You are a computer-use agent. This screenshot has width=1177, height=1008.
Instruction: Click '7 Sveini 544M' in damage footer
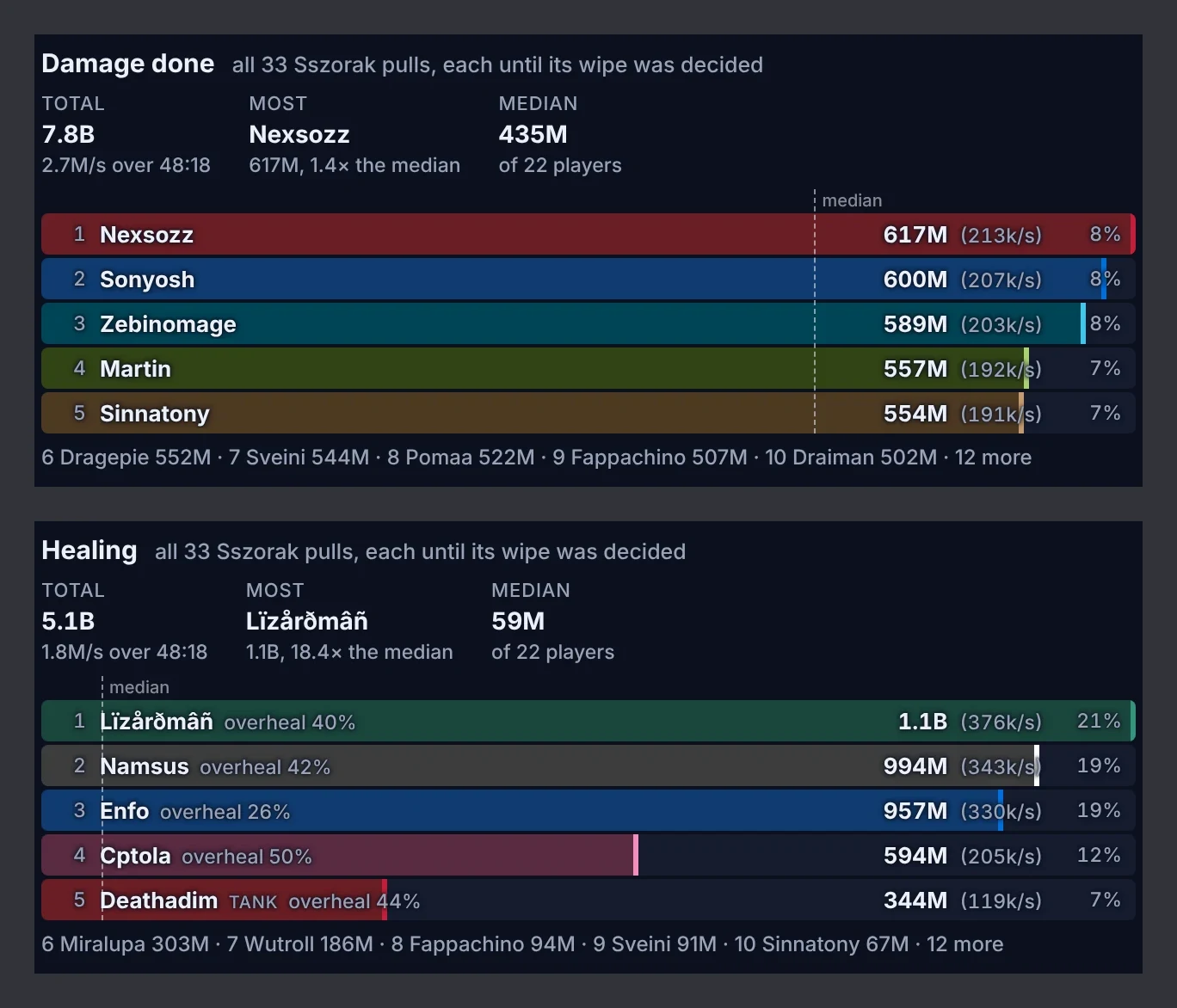pyautogui.click(x=299, y=458)
